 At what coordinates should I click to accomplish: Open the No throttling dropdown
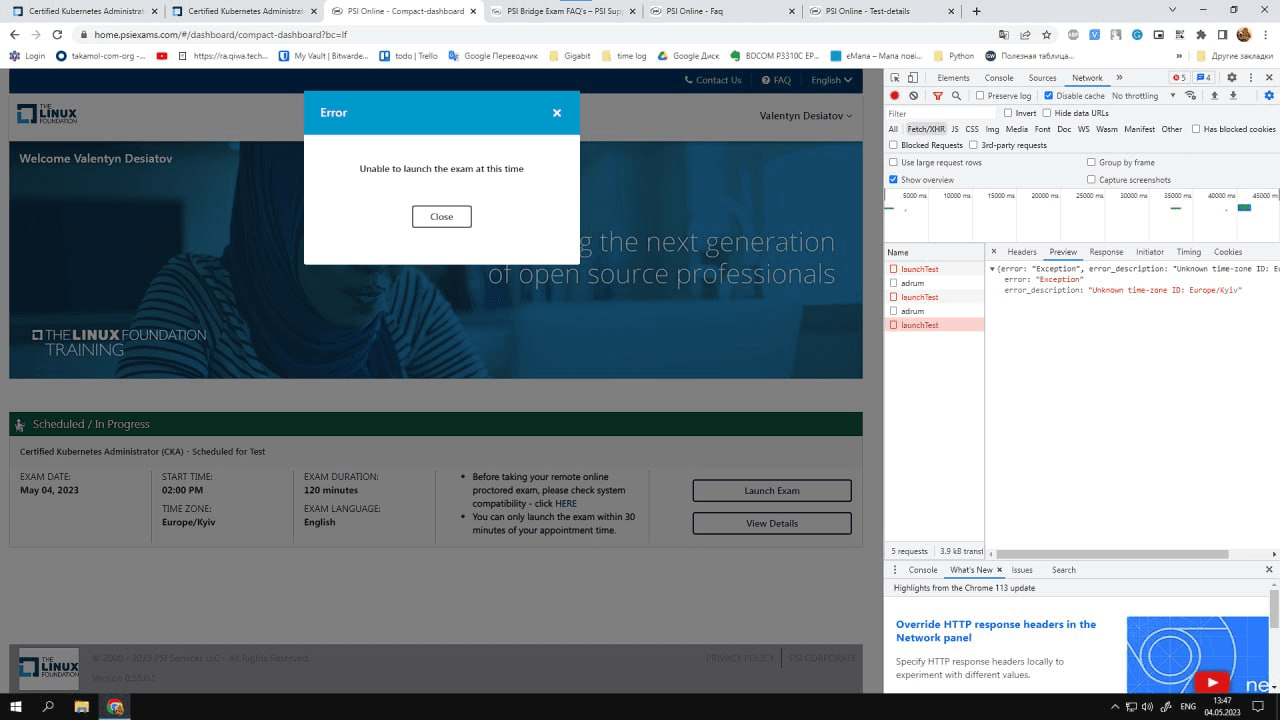1140,96
